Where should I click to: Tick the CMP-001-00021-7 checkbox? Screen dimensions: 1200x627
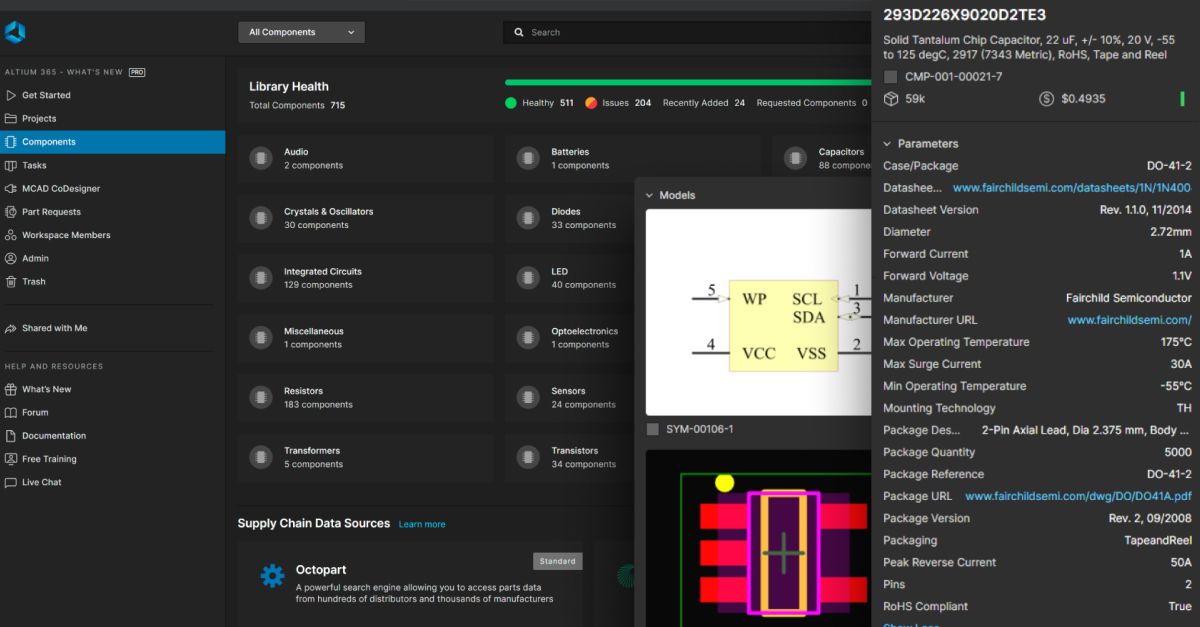(x=891, y=77)
